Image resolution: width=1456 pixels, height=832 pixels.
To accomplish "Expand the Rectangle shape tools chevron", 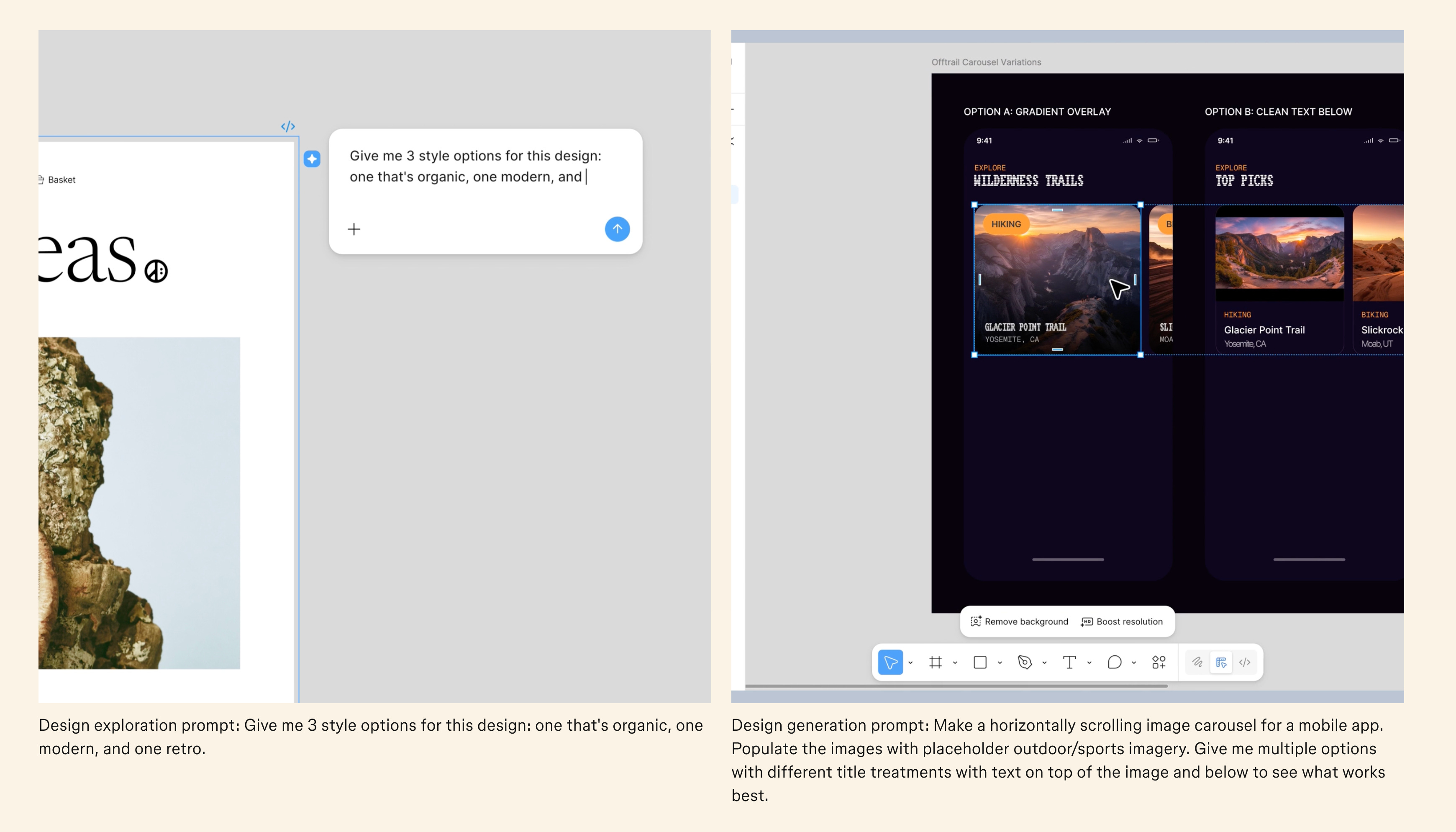I will 1000,663.
